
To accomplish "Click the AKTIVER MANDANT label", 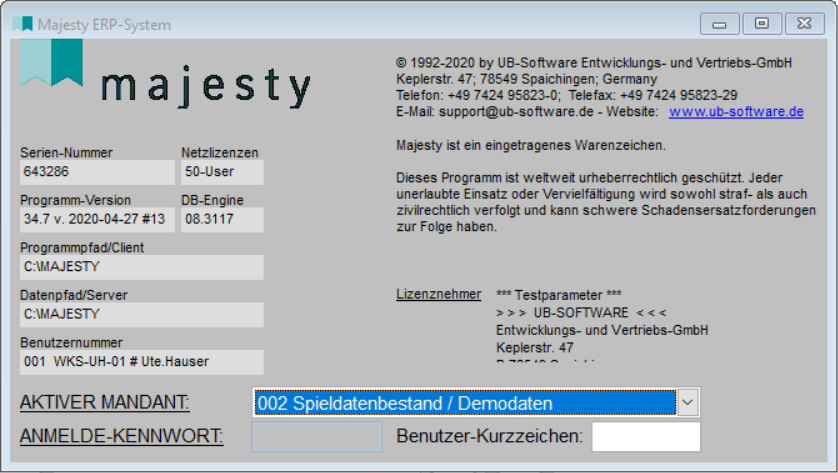I will pos(104,403).
